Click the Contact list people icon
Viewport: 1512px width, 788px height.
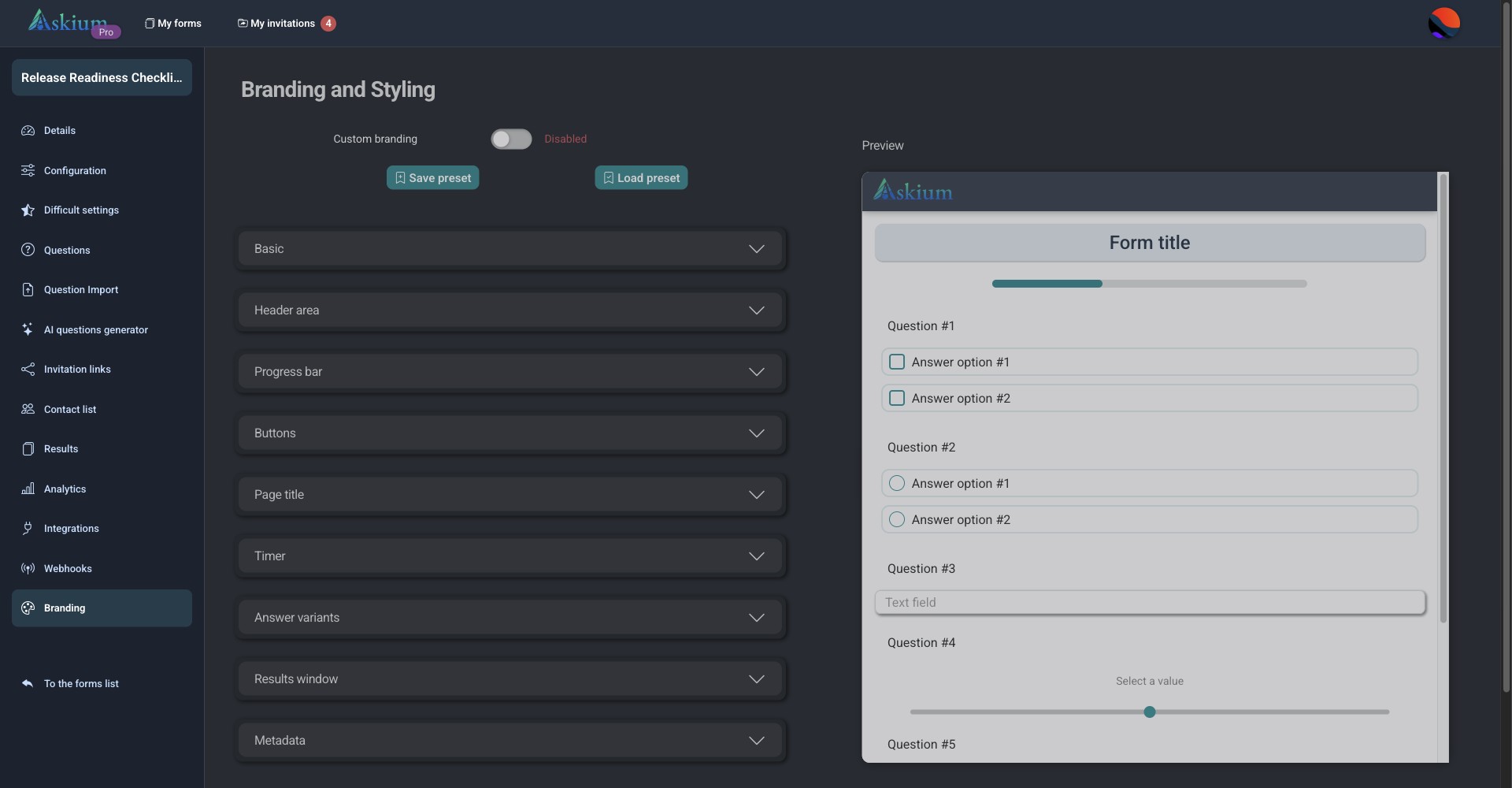28,409
